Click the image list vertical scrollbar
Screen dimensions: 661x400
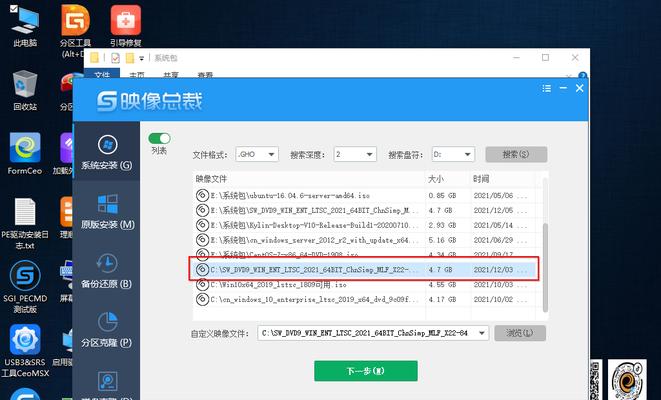(545, 268)
